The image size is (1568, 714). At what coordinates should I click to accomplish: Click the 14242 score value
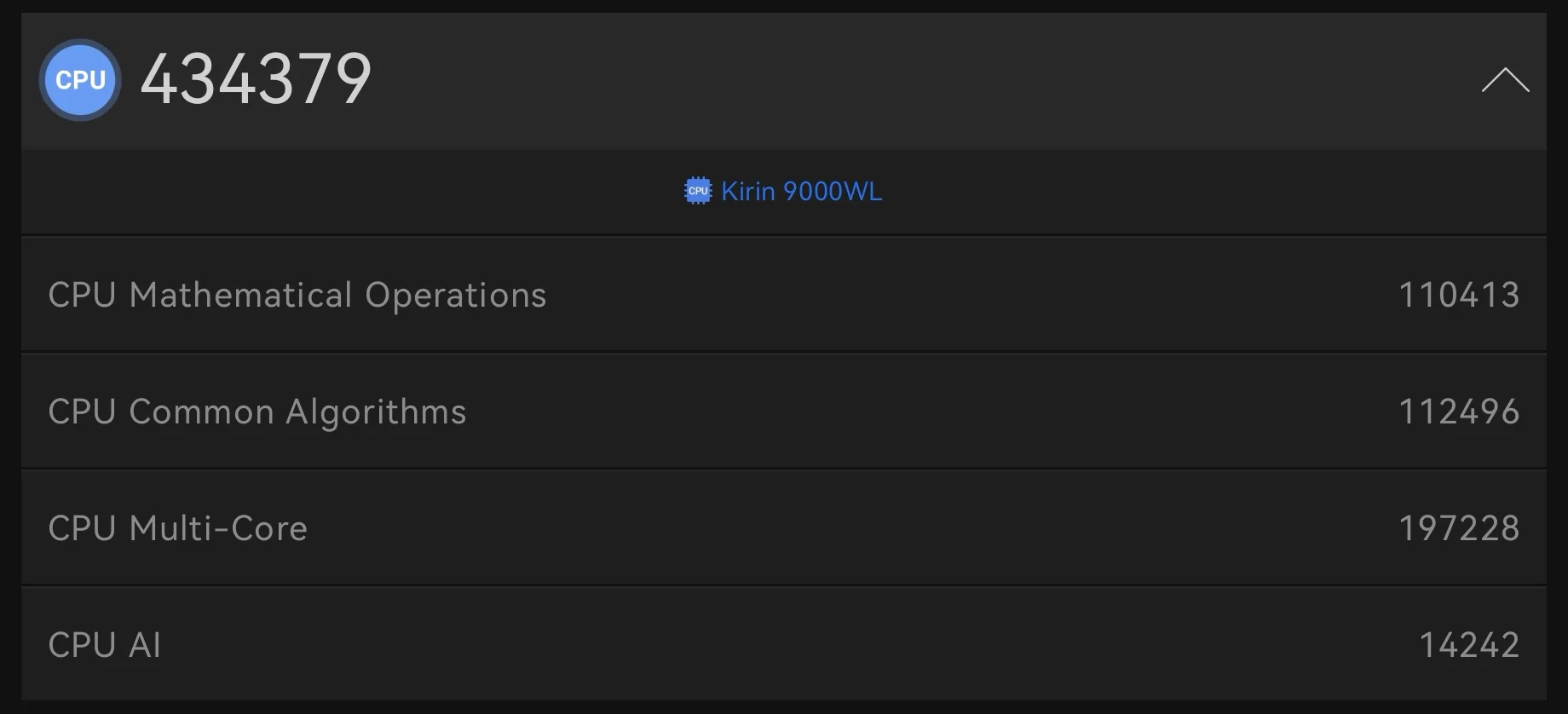[1469, 645]
